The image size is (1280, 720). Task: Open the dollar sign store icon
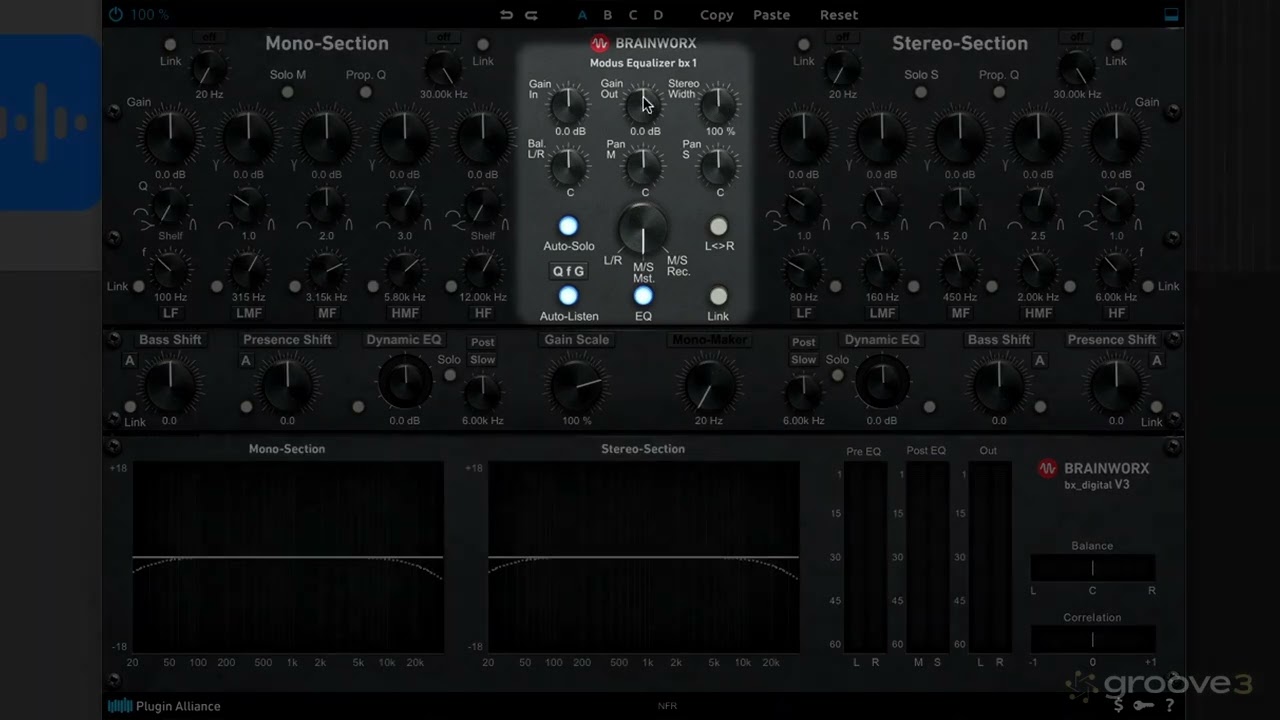(1119, 706)
